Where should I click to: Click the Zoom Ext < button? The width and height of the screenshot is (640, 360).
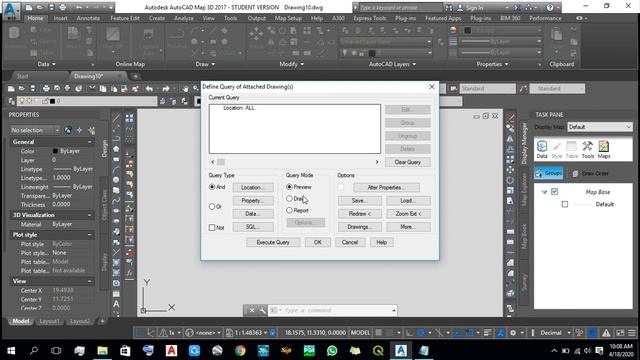coord(408,213)
